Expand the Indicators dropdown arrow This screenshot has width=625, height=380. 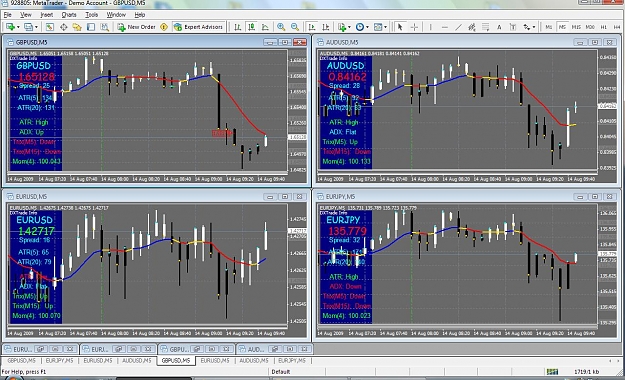[349, 27]
